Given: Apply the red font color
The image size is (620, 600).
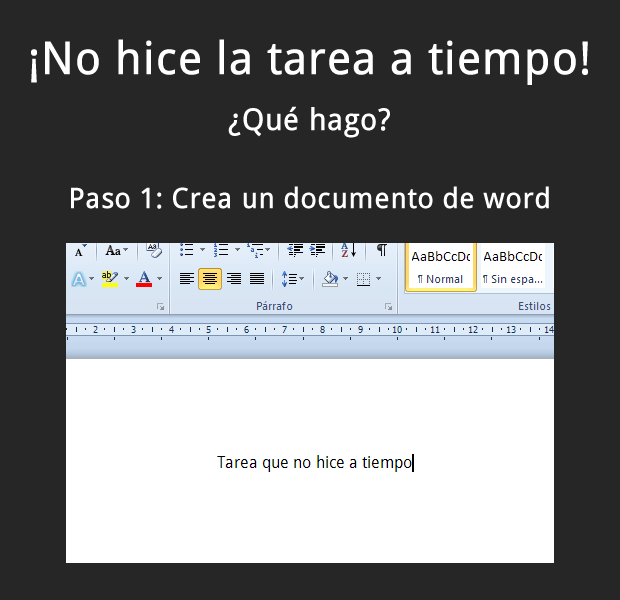Looking at the screenshot, I should point(144,279).
